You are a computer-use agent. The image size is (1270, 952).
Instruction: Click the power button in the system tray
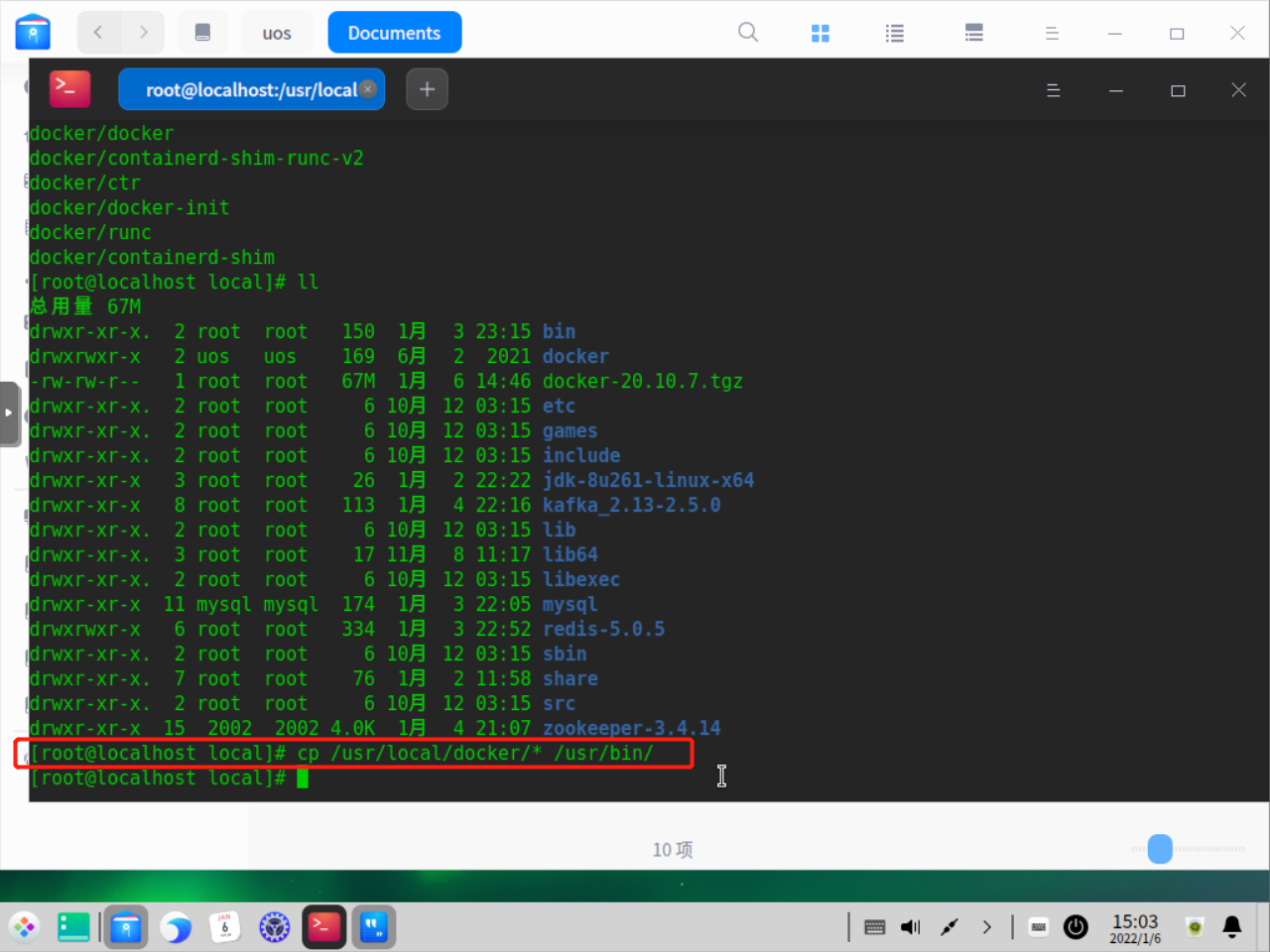pyautogui.click(x=1076, y=926)
